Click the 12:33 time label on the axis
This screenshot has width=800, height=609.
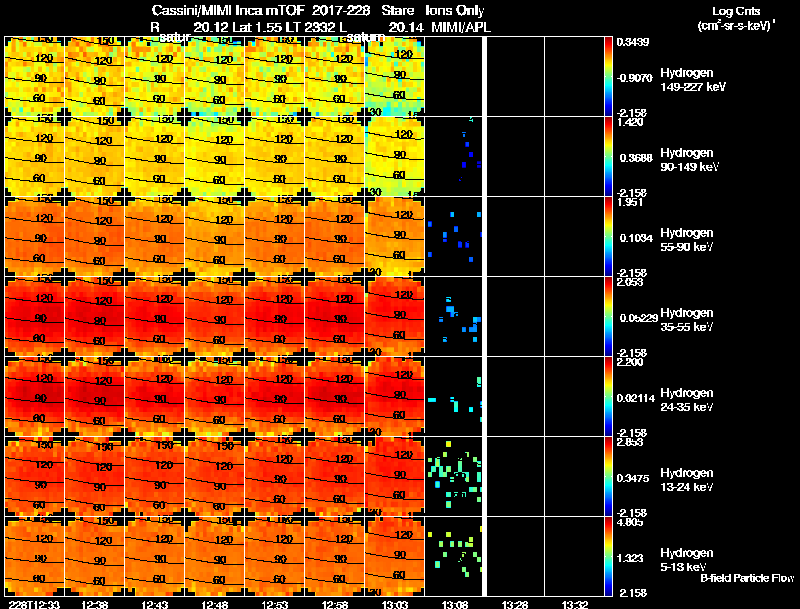[x=34, y=604]
